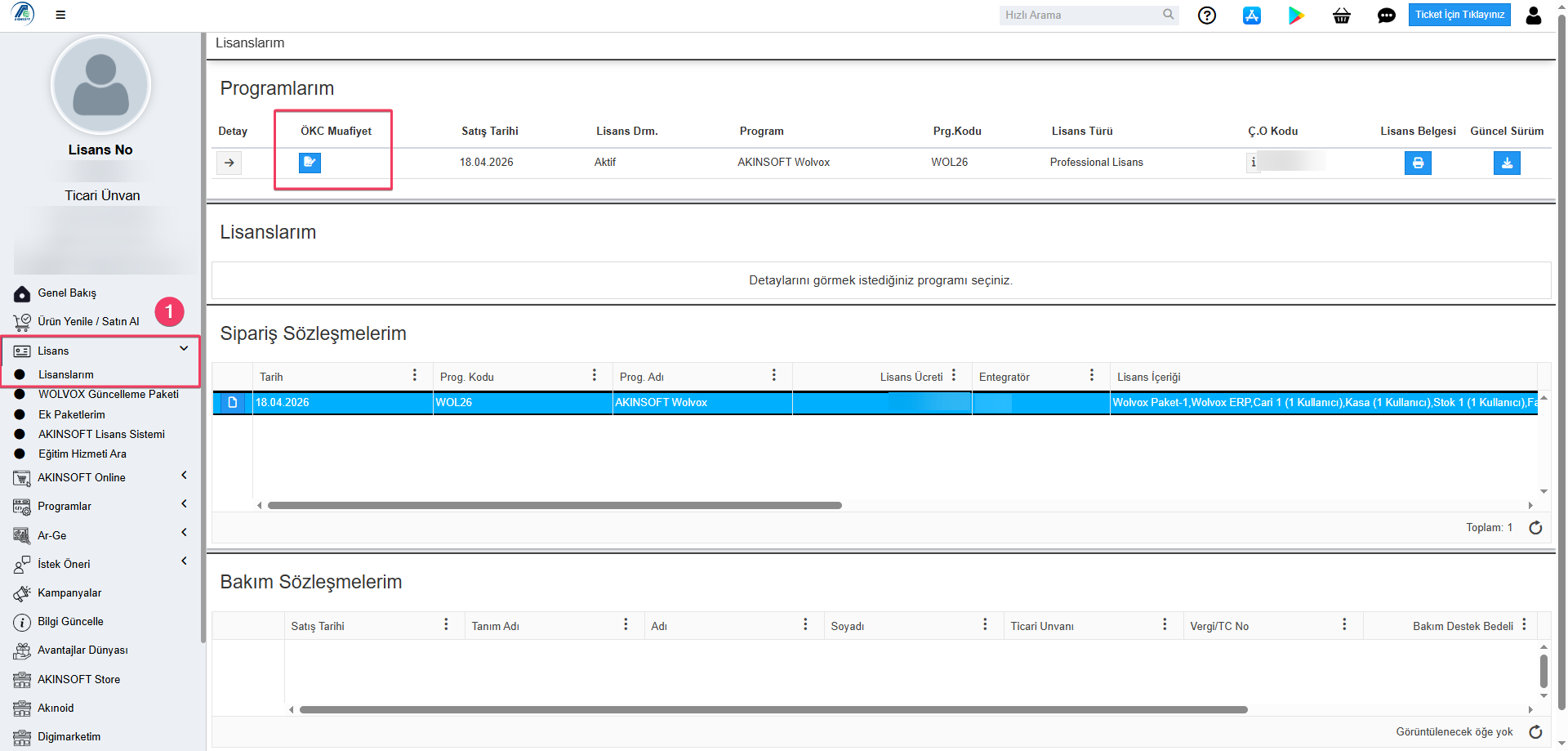Click the Detay arrow button
Image resolution: width=1568 pixels, height=751 pixels.
(229, 163)
